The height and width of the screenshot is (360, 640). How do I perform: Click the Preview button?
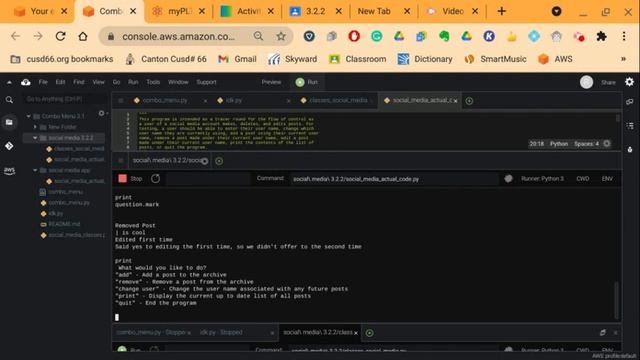pos(271,82)
